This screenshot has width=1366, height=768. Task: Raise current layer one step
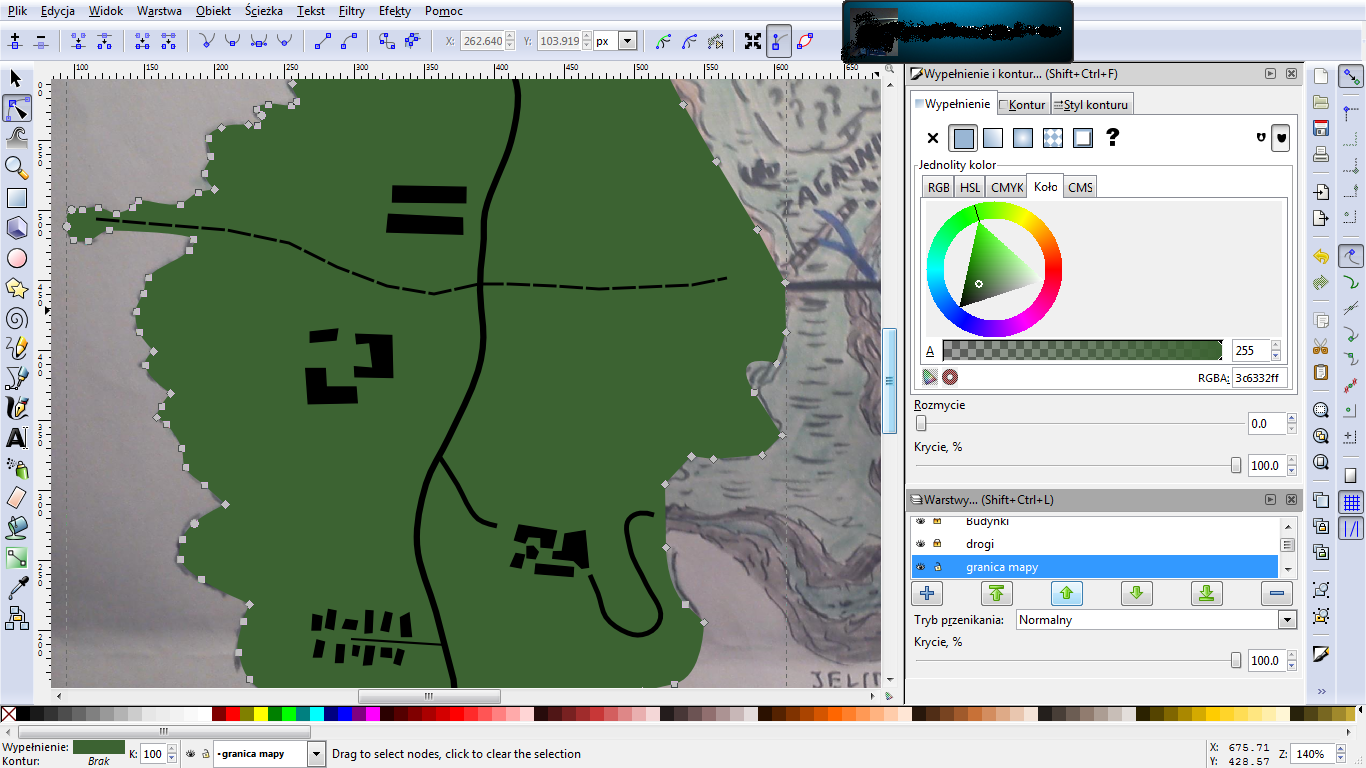1066,593
